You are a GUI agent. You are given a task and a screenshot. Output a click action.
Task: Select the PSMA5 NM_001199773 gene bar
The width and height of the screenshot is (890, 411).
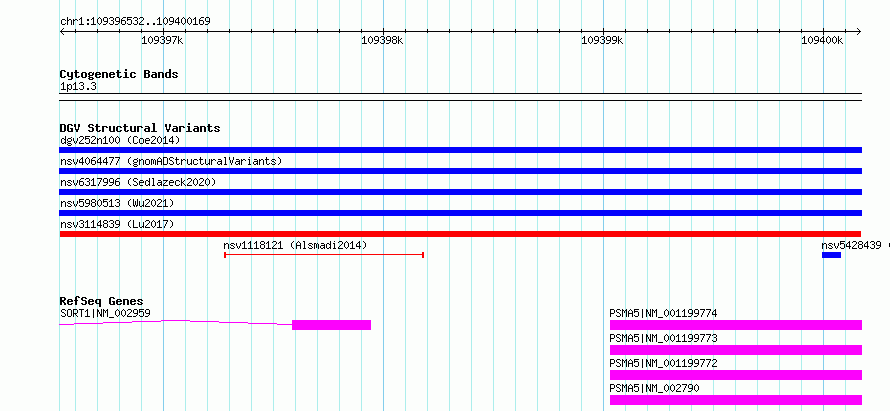(736, 350)
